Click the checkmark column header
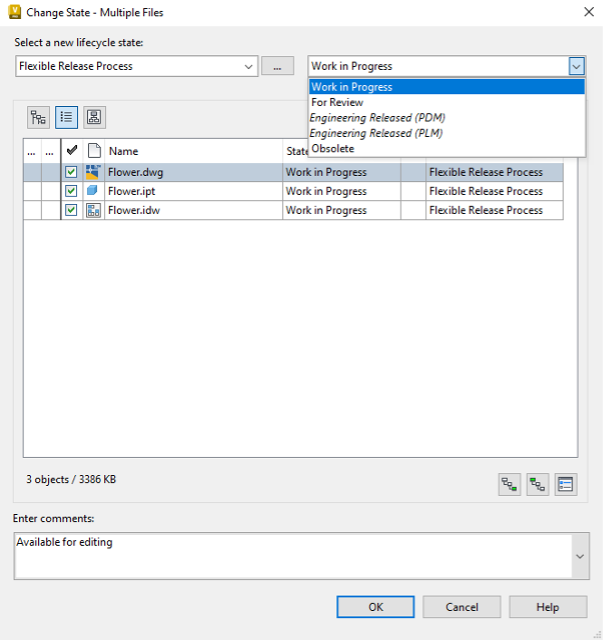604x640 pixels. click(72, 150)
